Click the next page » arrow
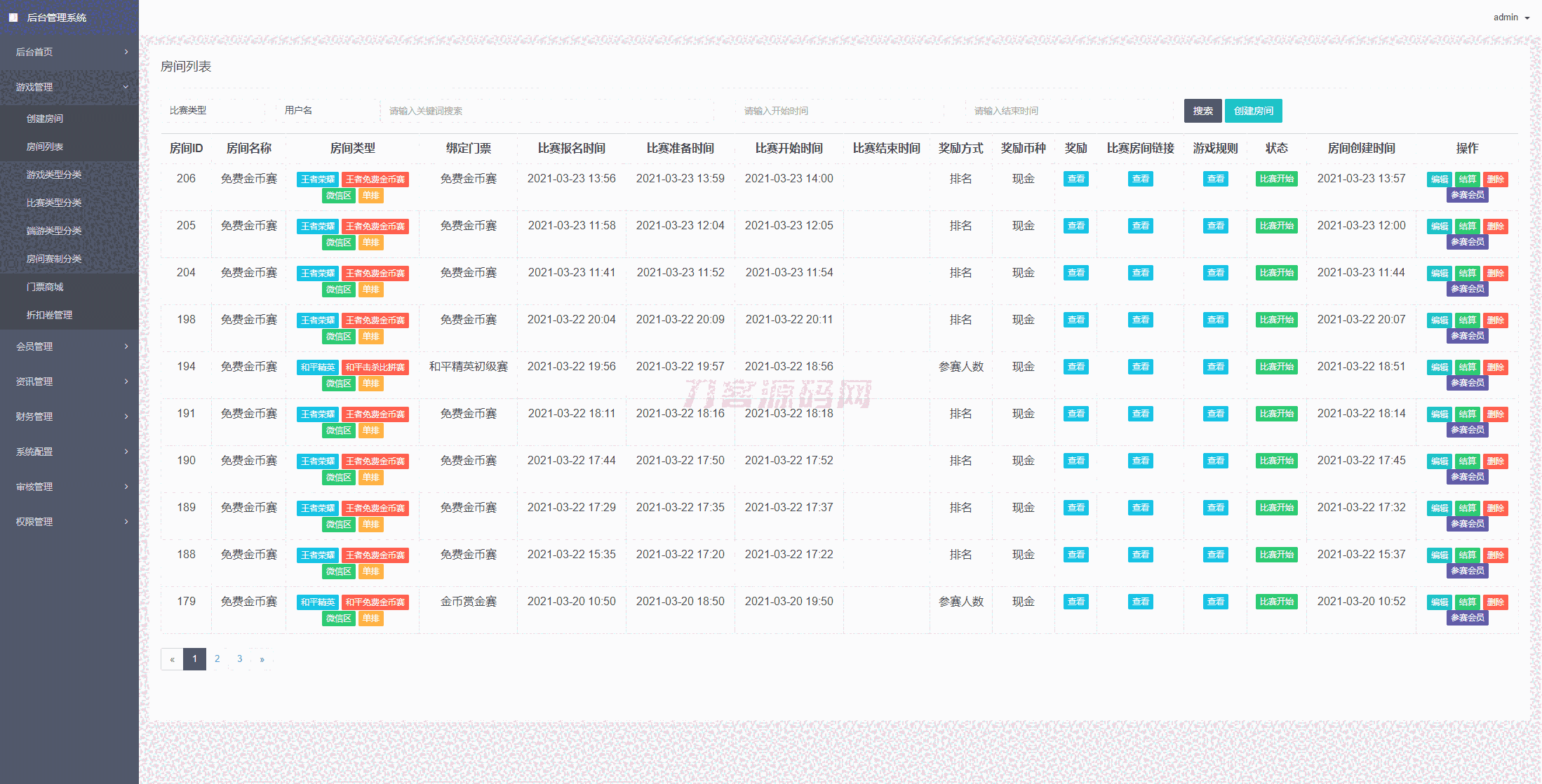 pos(262,659)
